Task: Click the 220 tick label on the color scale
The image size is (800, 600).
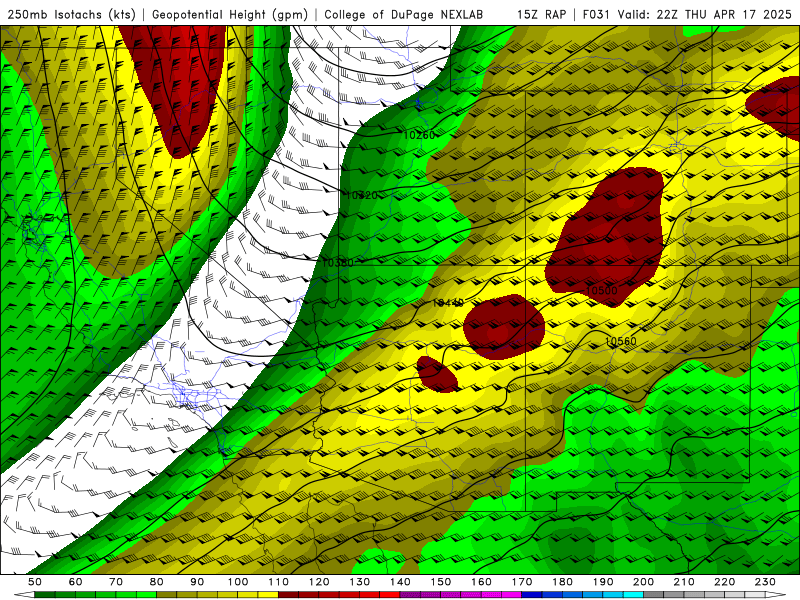Action: pos(724,582)
